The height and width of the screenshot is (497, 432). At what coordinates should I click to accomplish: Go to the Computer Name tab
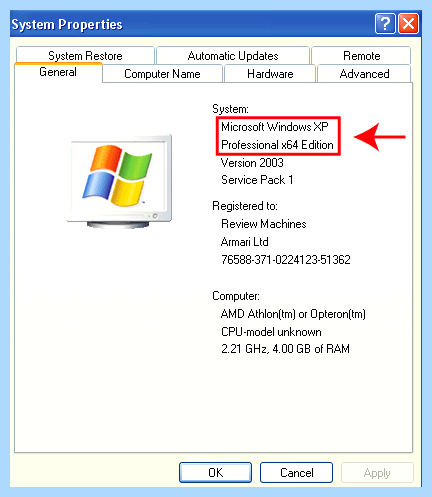[x=162, y=74]
